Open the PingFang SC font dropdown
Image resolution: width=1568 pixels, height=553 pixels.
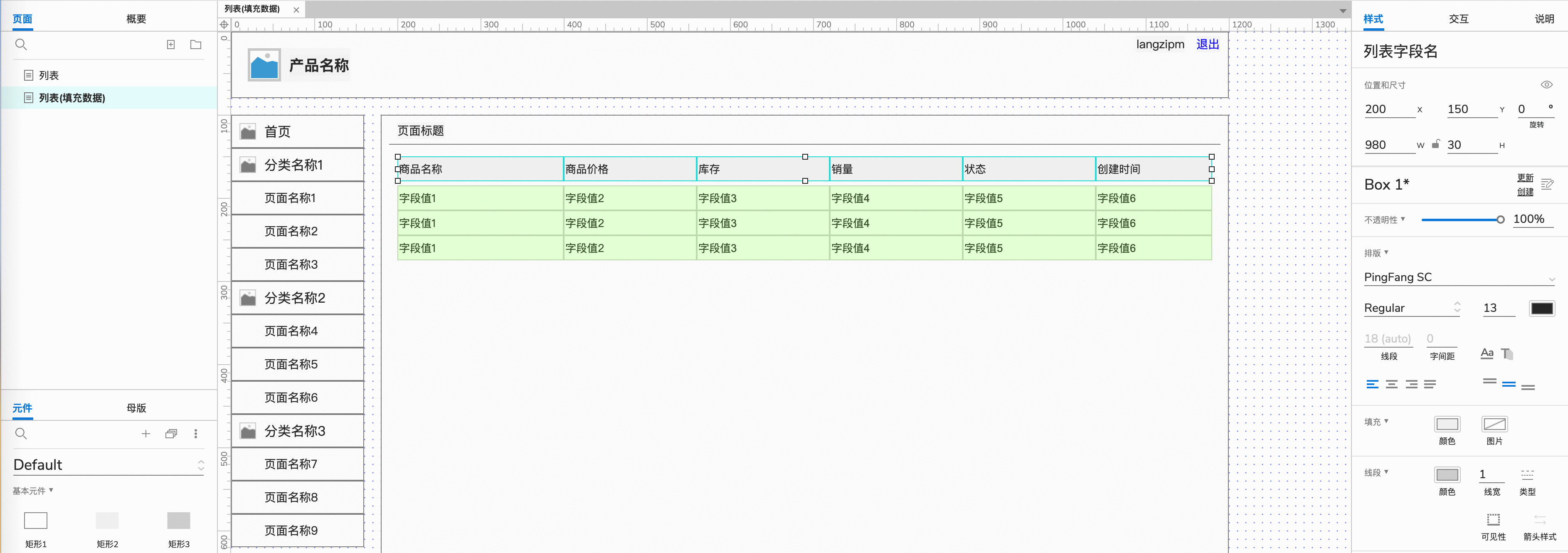(x=1459, y=277)
